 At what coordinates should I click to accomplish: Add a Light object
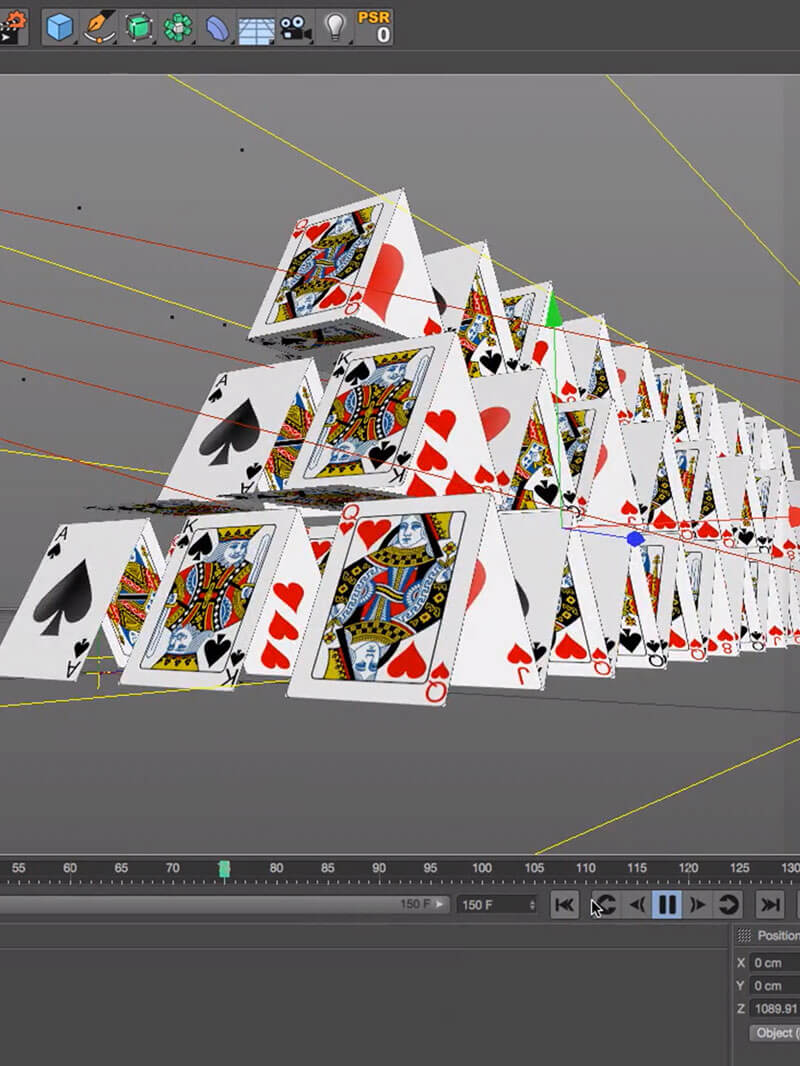(335, 28)
